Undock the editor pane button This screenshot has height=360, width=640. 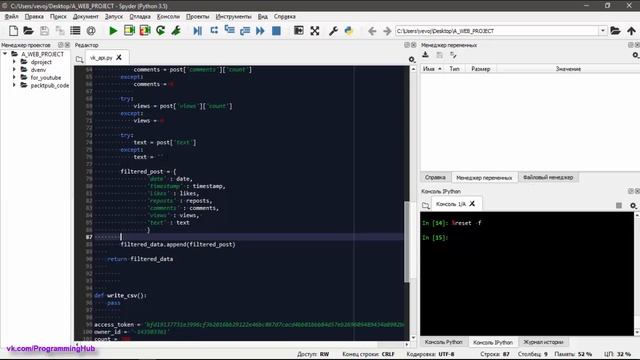(x=407, y=45)
